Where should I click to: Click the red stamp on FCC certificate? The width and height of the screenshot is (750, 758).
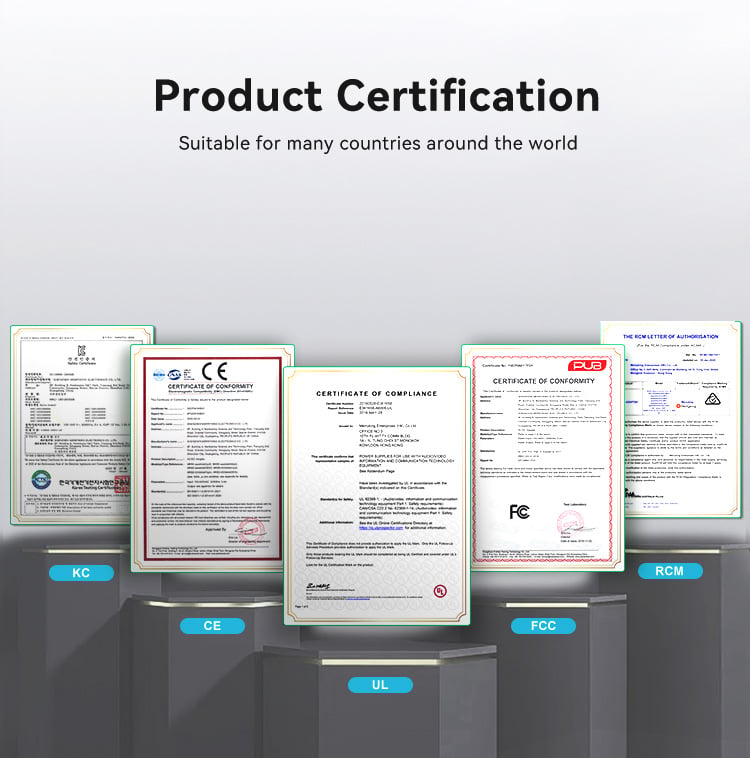[x=570, y=523]
